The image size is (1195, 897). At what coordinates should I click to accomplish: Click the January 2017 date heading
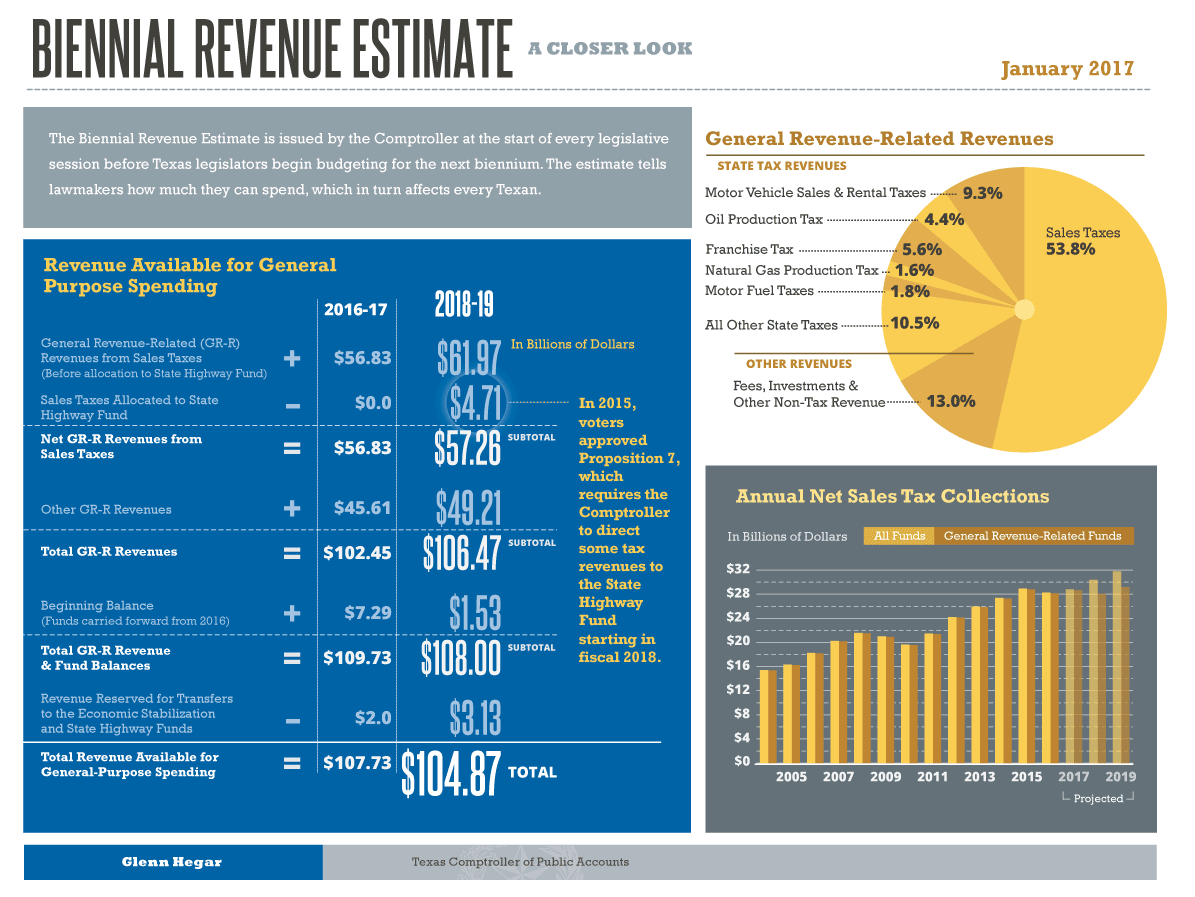(x=1067, y=69)
